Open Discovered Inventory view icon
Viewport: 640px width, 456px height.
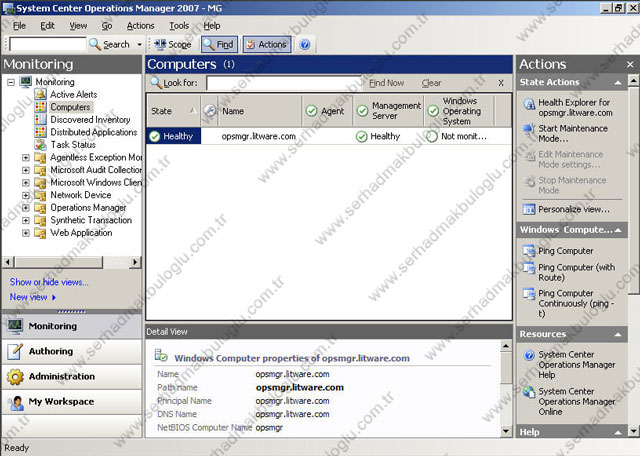[40, 120]
